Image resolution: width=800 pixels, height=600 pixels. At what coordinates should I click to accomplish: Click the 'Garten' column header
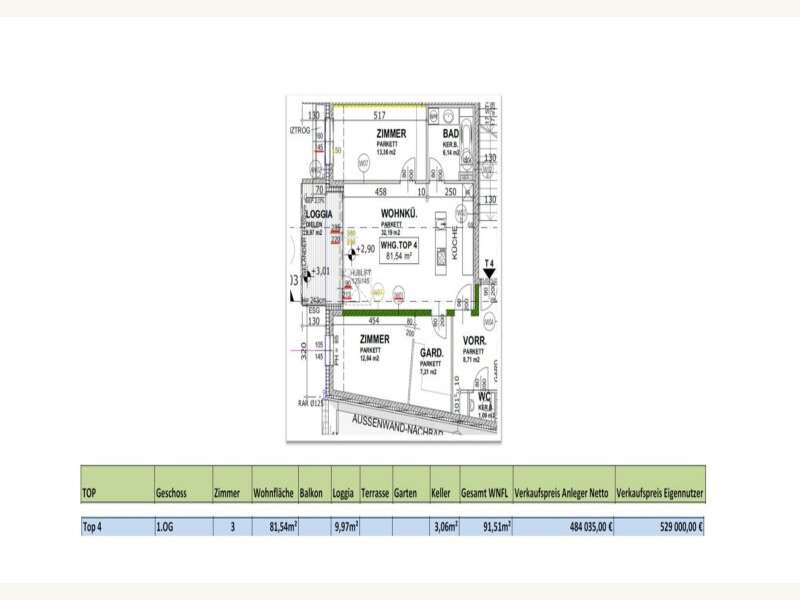coord(411,484)
